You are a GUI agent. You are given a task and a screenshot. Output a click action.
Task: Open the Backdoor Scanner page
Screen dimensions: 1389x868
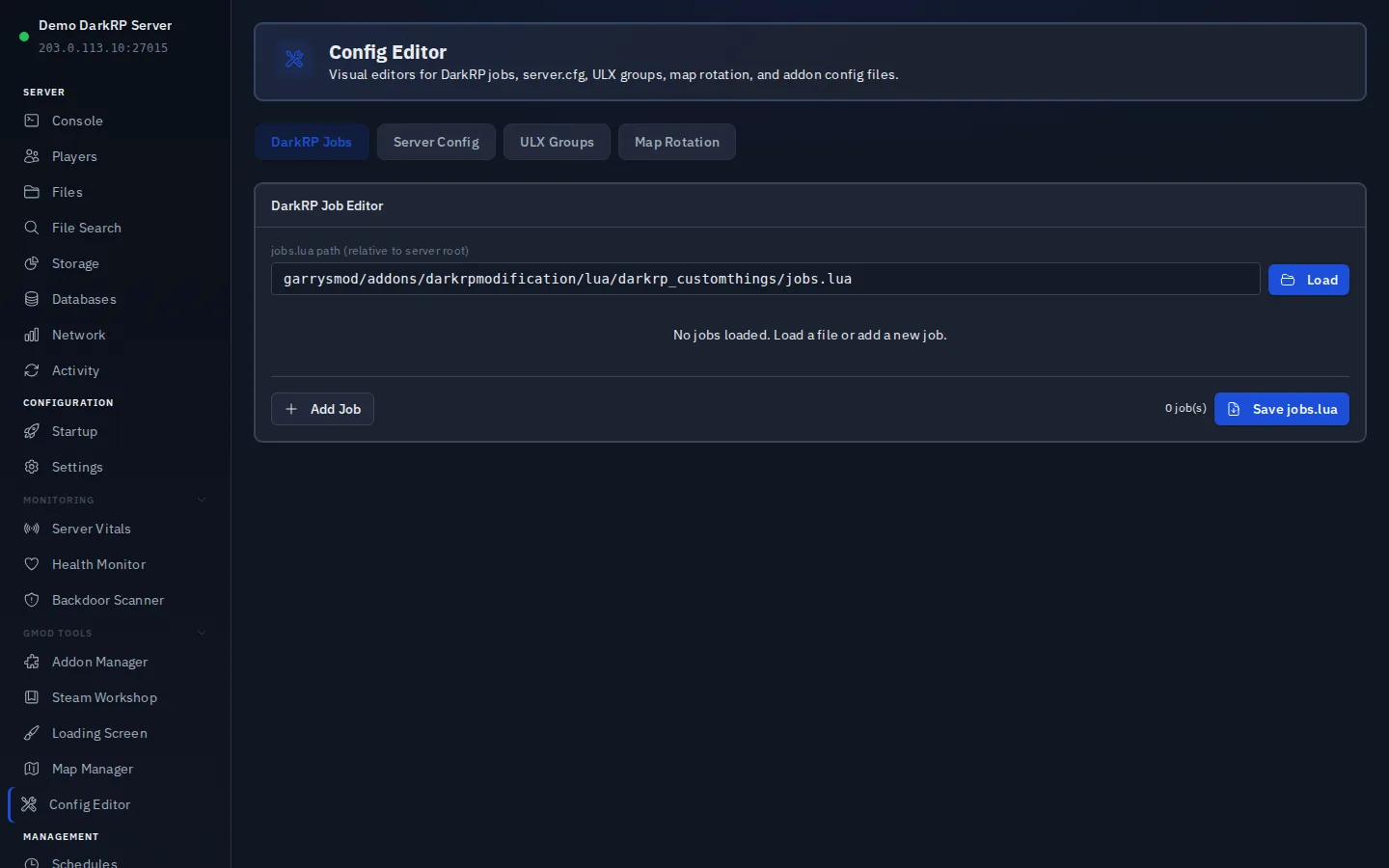(x=116, y=600)
